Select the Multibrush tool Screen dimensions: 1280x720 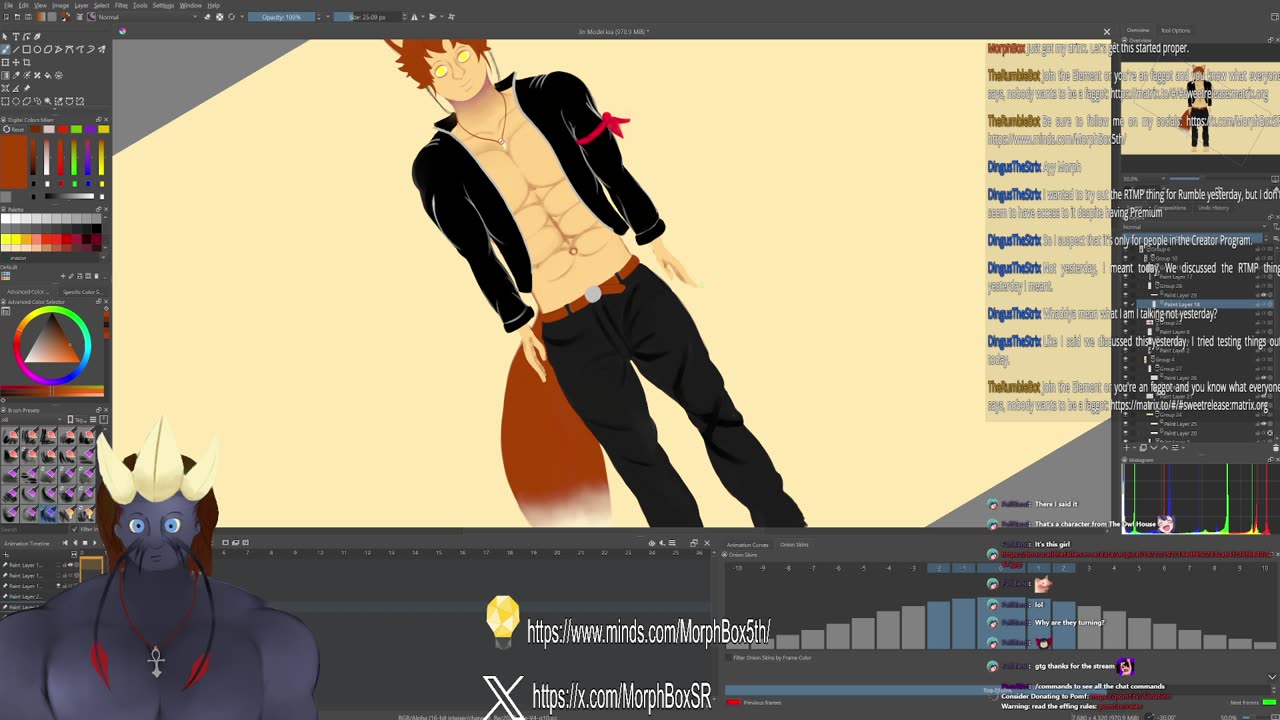pos(101,49)
